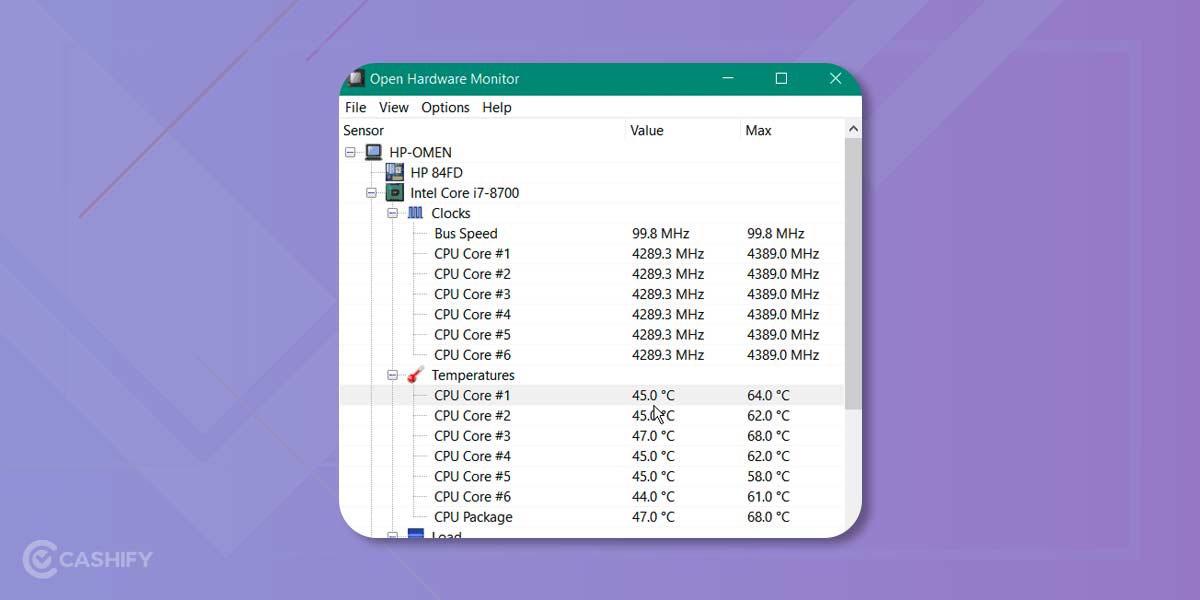Viewport: 1200px width, 600px height.
Task: Collapse the Clocks section
Action: tap(393, 212)
